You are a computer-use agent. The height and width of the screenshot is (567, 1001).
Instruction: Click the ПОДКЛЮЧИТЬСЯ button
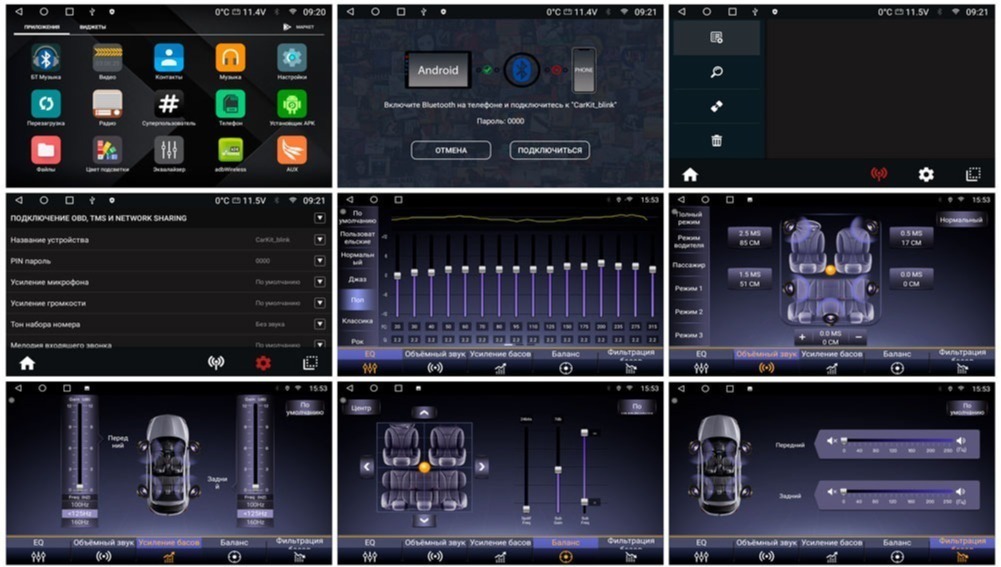(550, 150)
